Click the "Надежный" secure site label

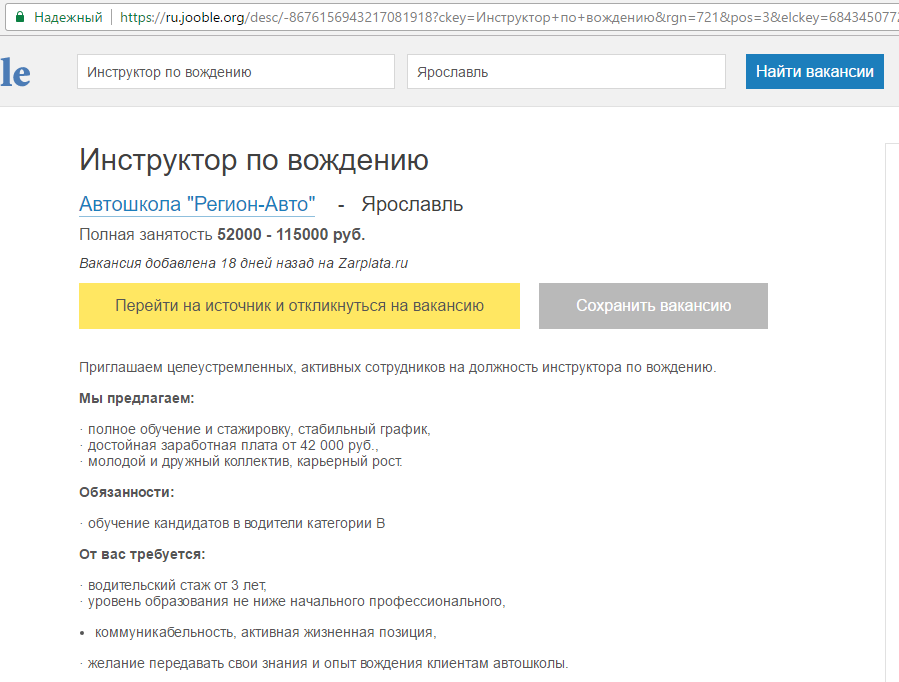(x=68, y=17)
